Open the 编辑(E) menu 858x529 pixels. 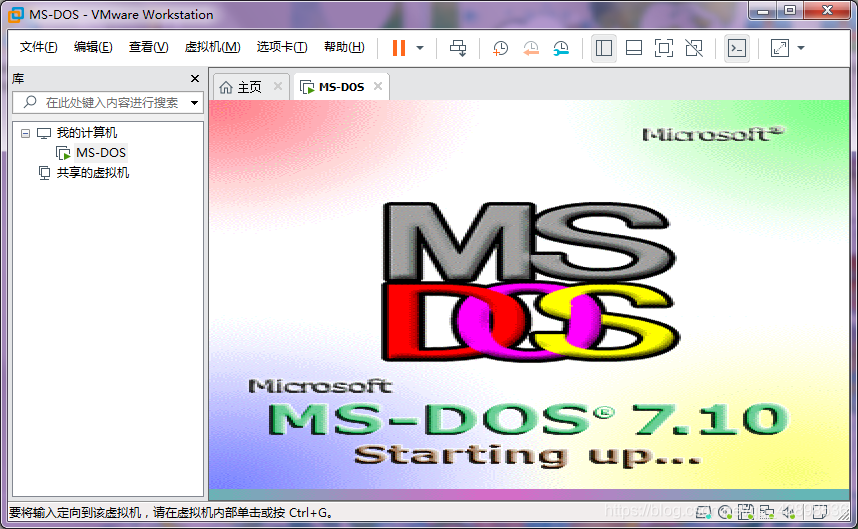[x=93, y=47]
